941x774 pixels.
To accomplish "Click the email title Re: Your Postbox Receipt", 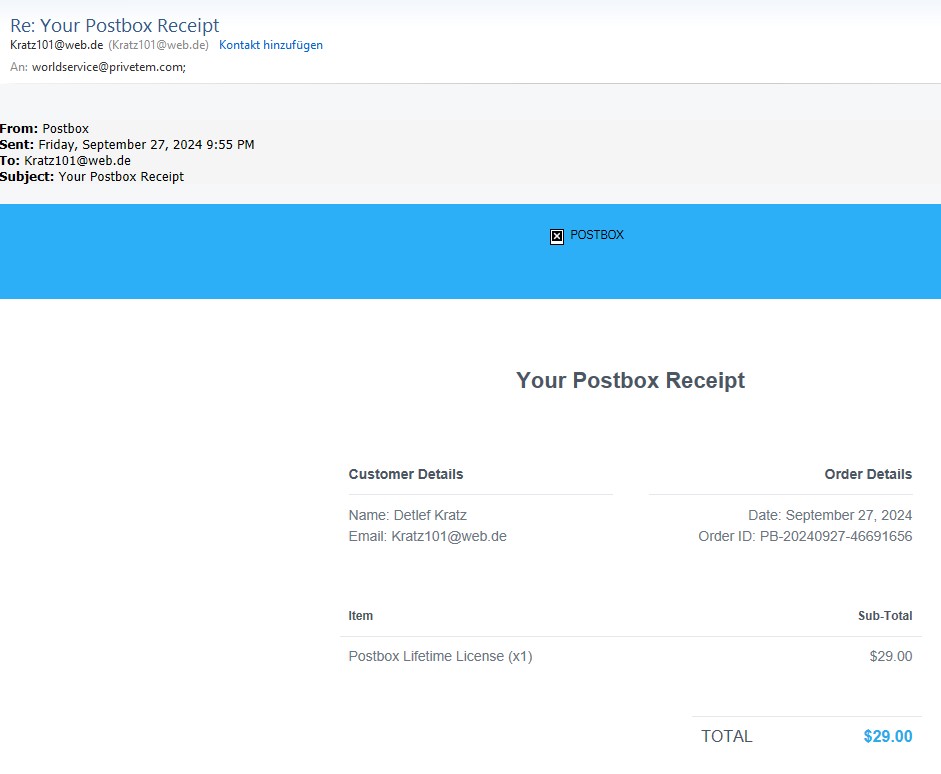I will coord(114,25).
